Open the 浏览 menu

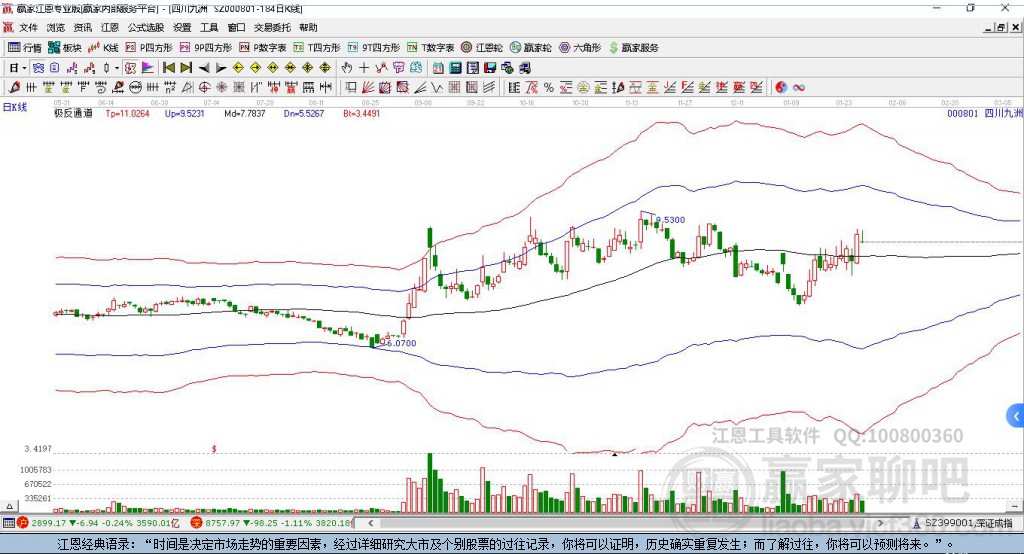[x=56, y=27]
